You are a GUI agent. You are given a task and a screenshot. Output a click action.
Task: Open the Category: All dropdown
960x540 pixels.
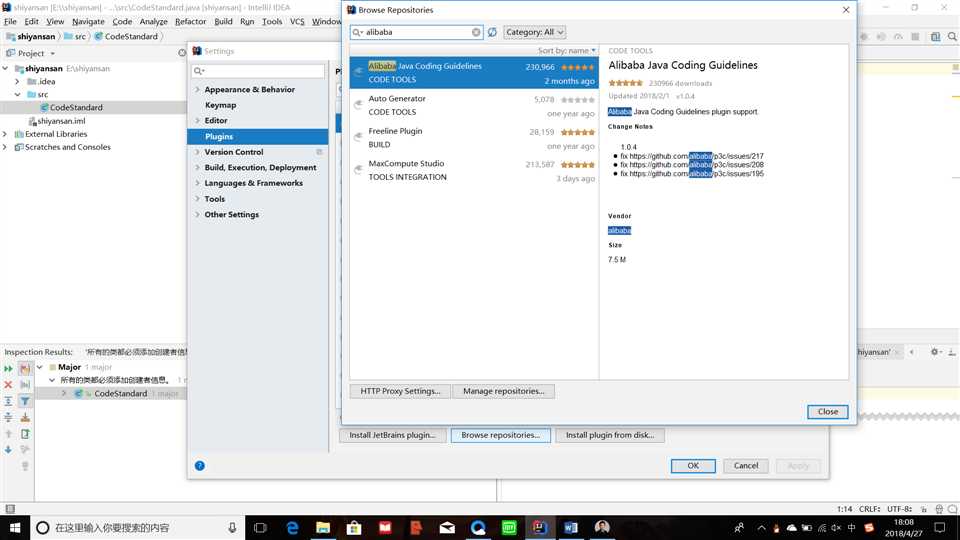(534, 32)
